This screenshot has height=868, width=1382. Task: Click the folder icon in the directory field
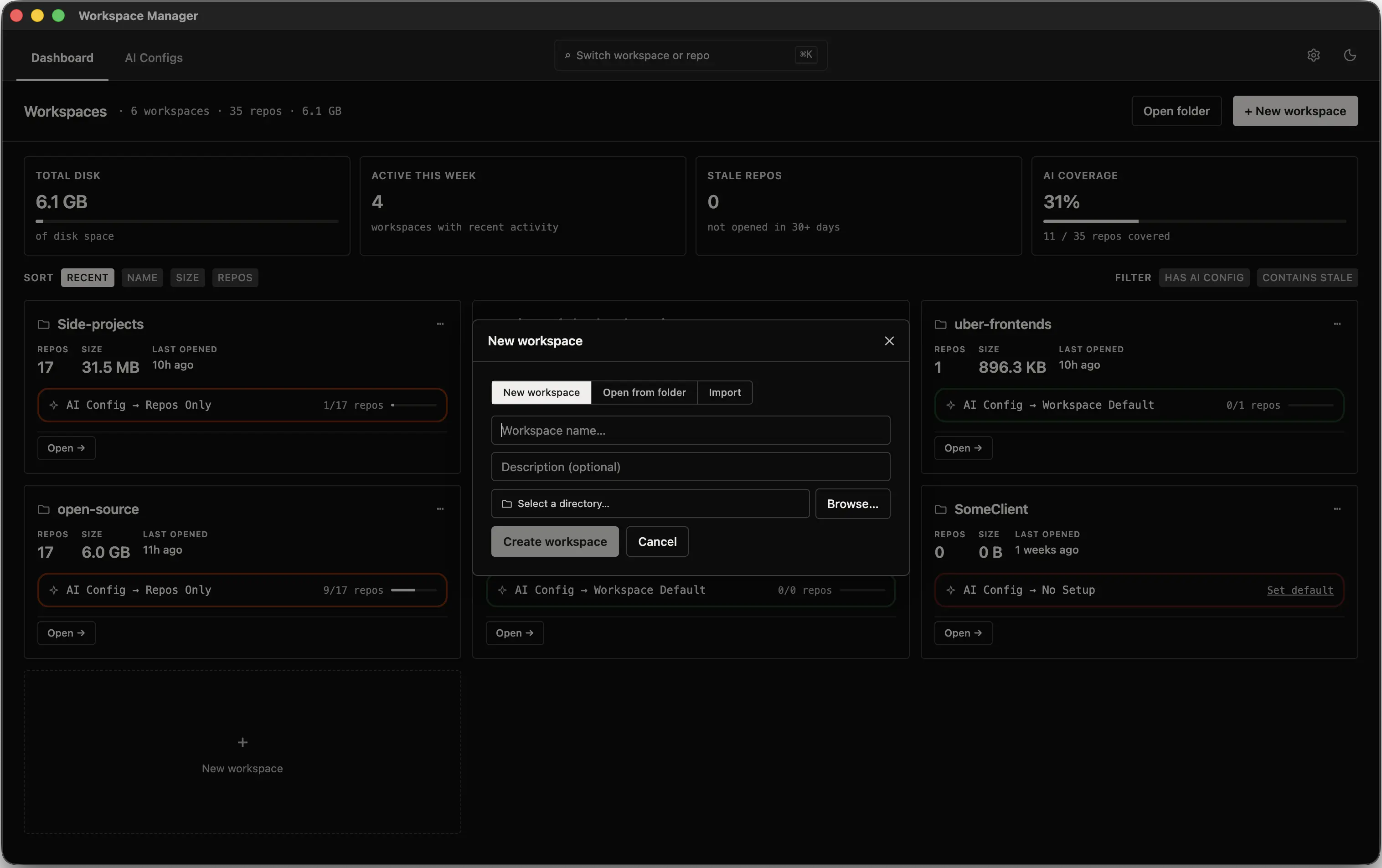(507, 503)
